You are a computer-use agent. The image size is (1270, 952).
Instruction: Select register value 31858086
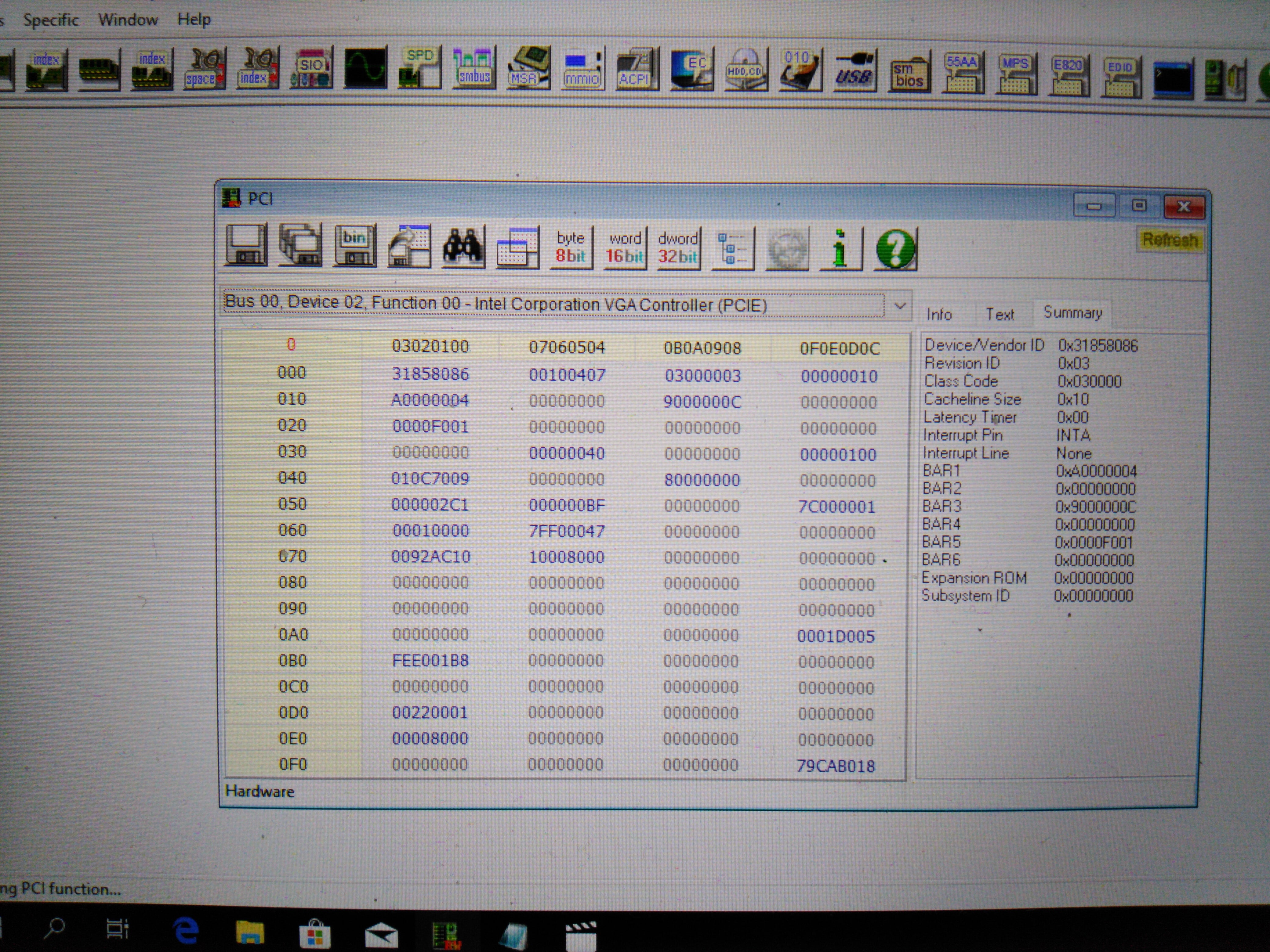(430, 374)
